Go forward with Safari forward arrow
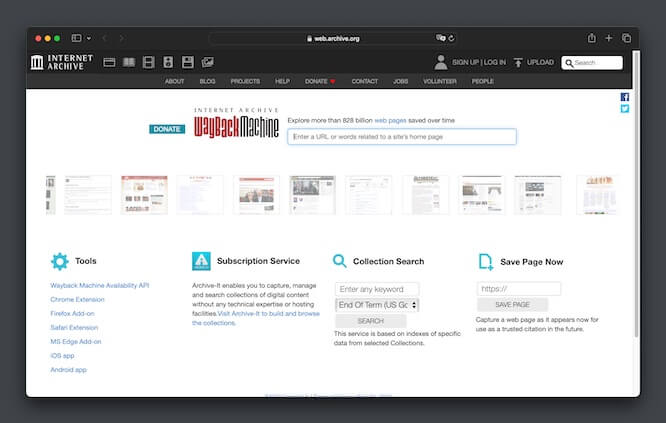This screenshot has width=666, height=423. point(122,38)
